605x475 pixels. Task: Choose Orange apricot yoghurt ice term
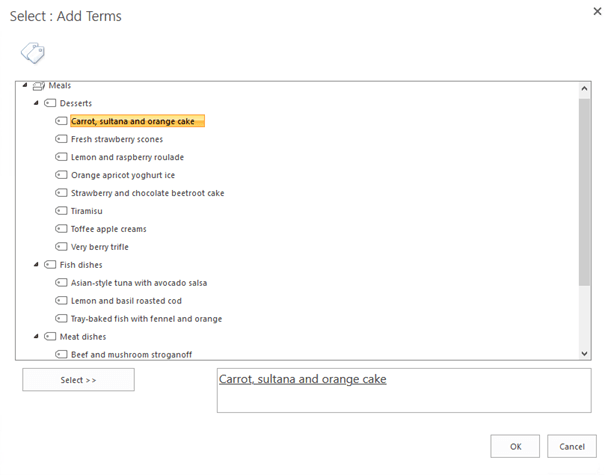(x=123, y=175)
